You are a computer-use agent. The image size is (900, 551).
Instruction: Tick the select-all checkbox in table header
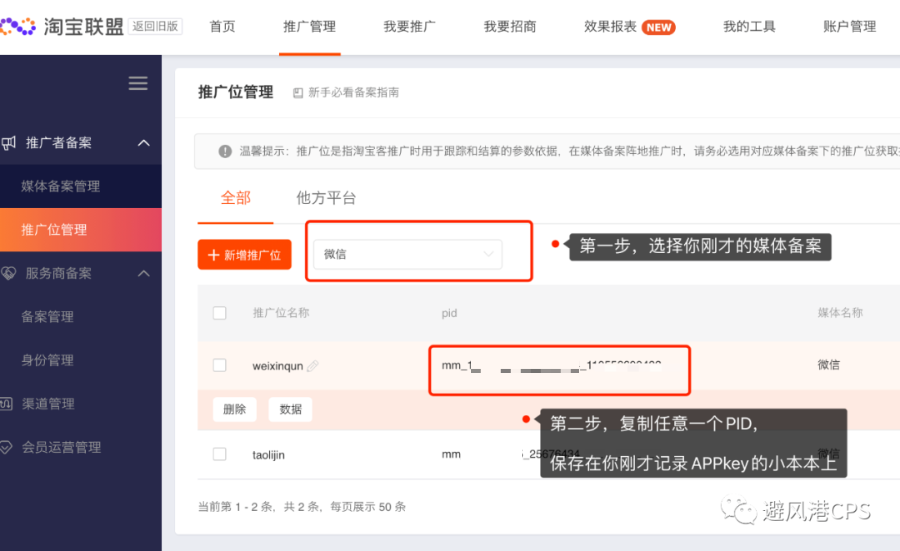(219, 313)
